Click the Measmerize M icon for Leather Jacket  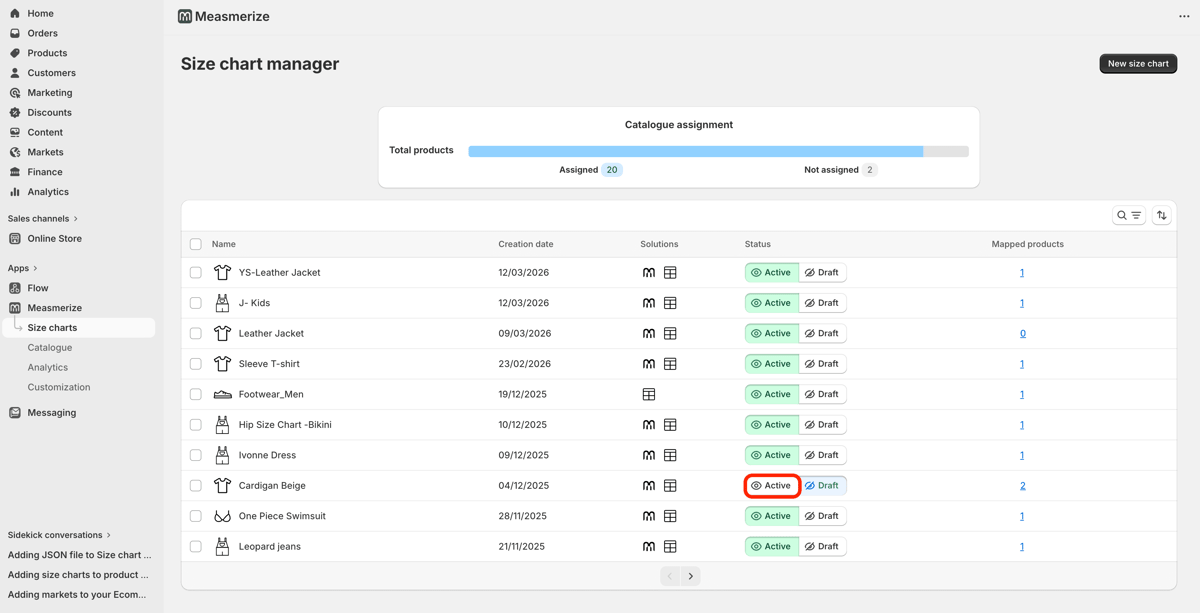tap(649, 334)
